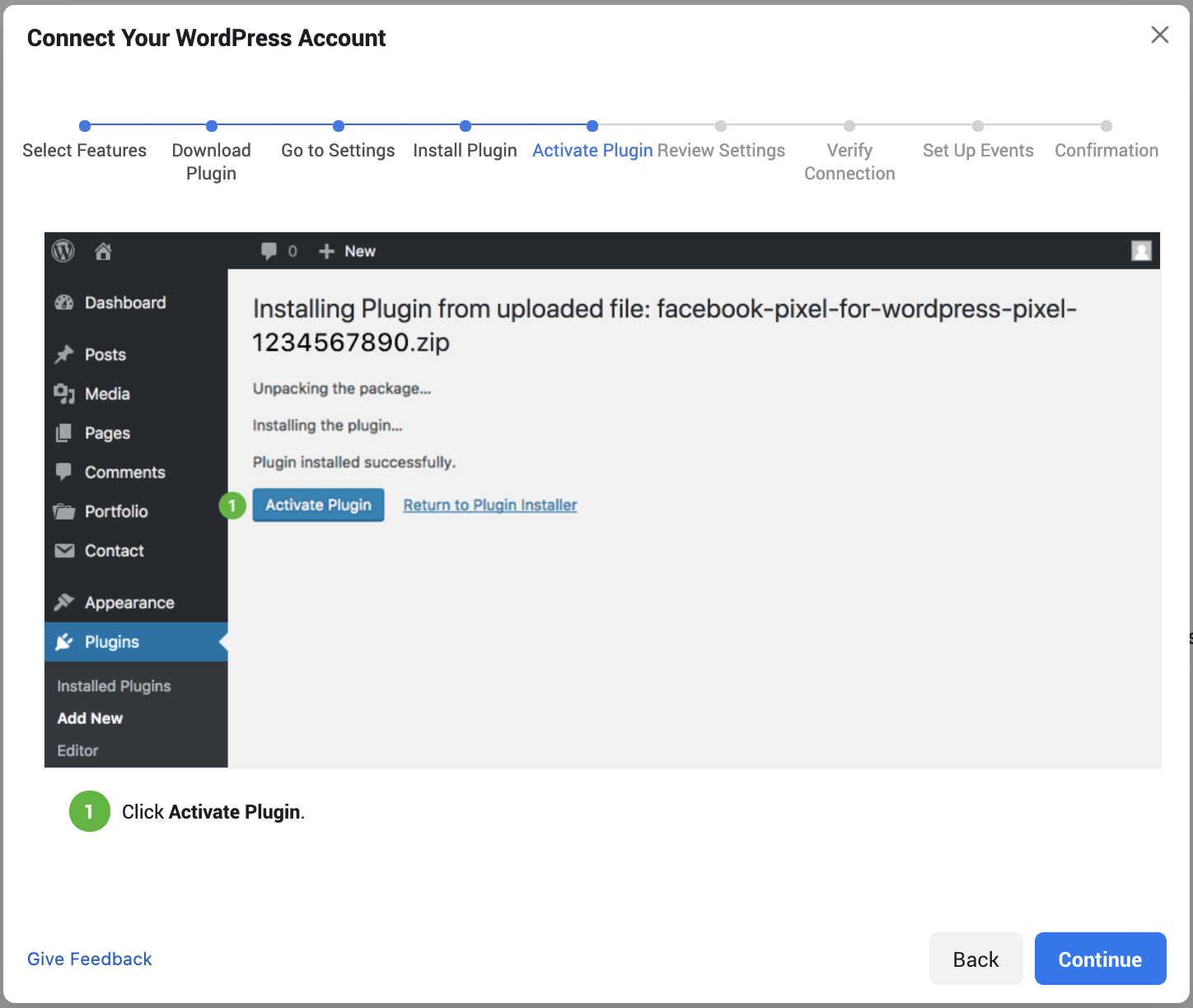
Task: Open Comments in WordPress sidebar
Action: pyautogui.click(x=136, y=472)
